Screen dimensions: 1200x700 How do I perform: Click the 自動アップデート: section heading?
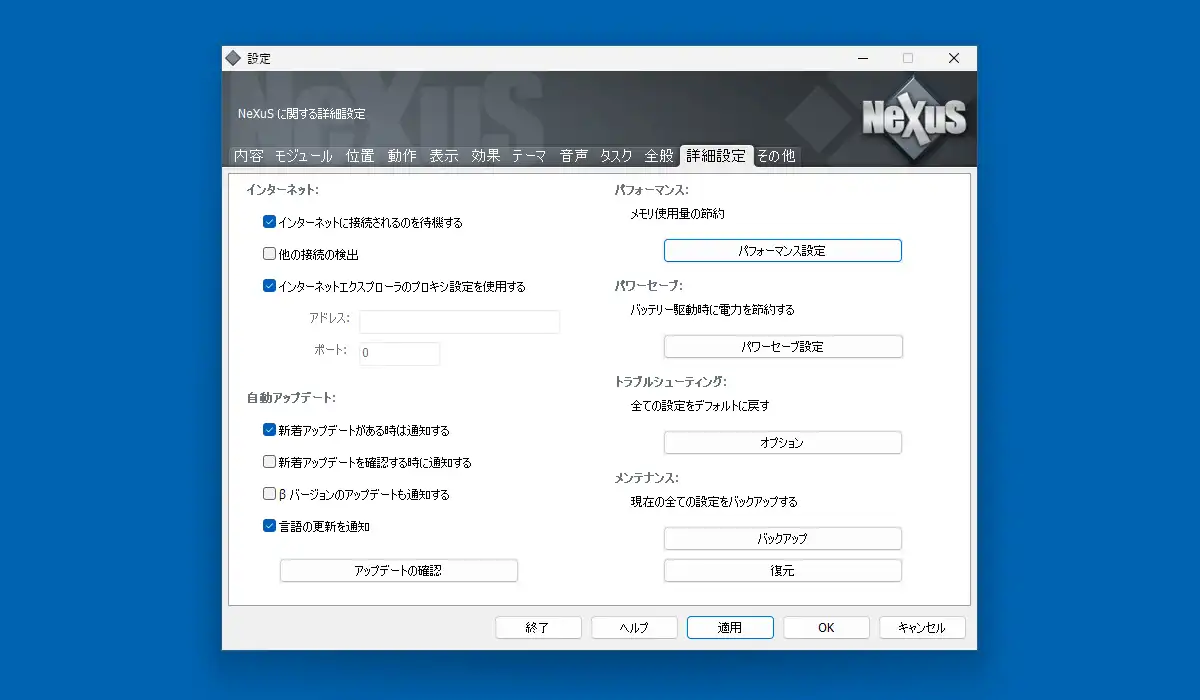291,398
